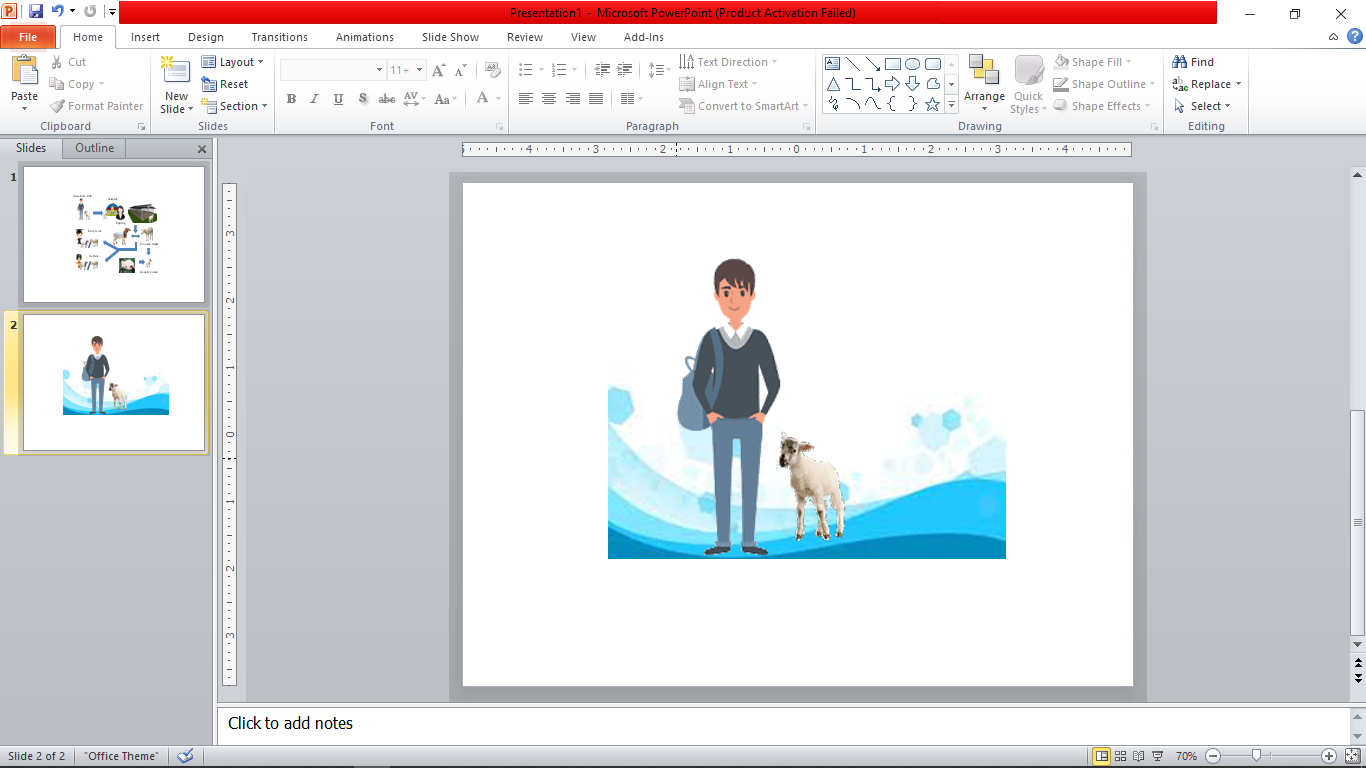
Task: Switch to the Outline pane tab
Action: [x=95, y=148]
